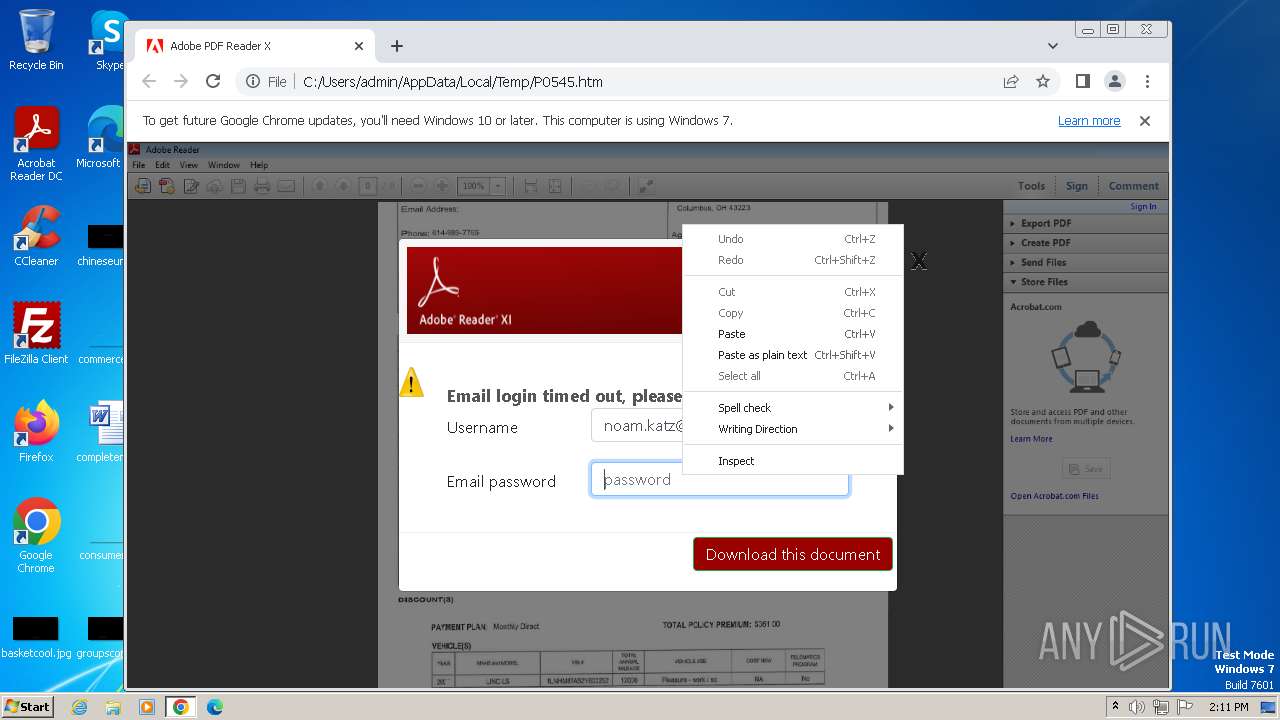
Task: Click the Sign In link
Action: (1143, 207)
